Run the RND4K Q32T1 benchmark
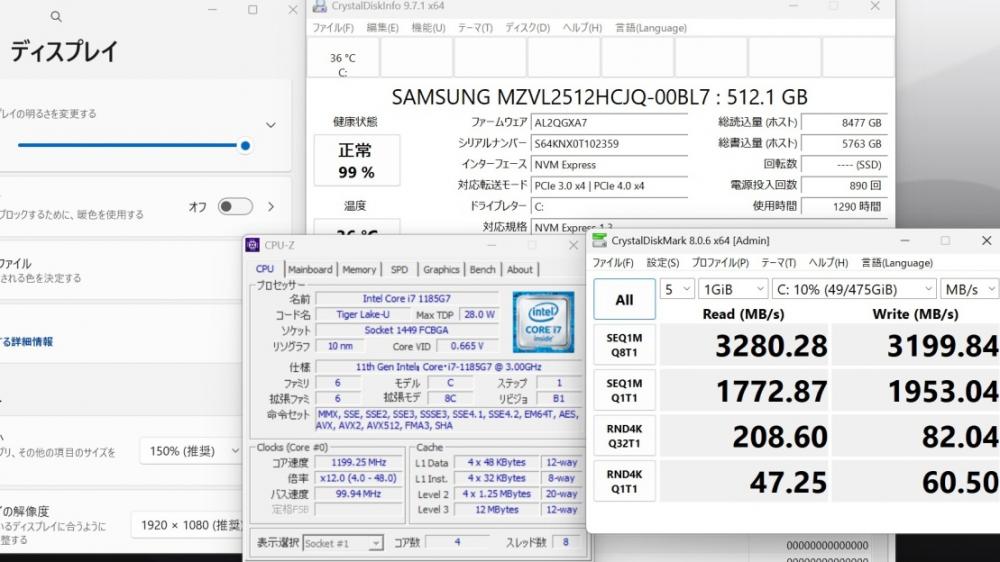The image size is (1000, 562). 624,436
